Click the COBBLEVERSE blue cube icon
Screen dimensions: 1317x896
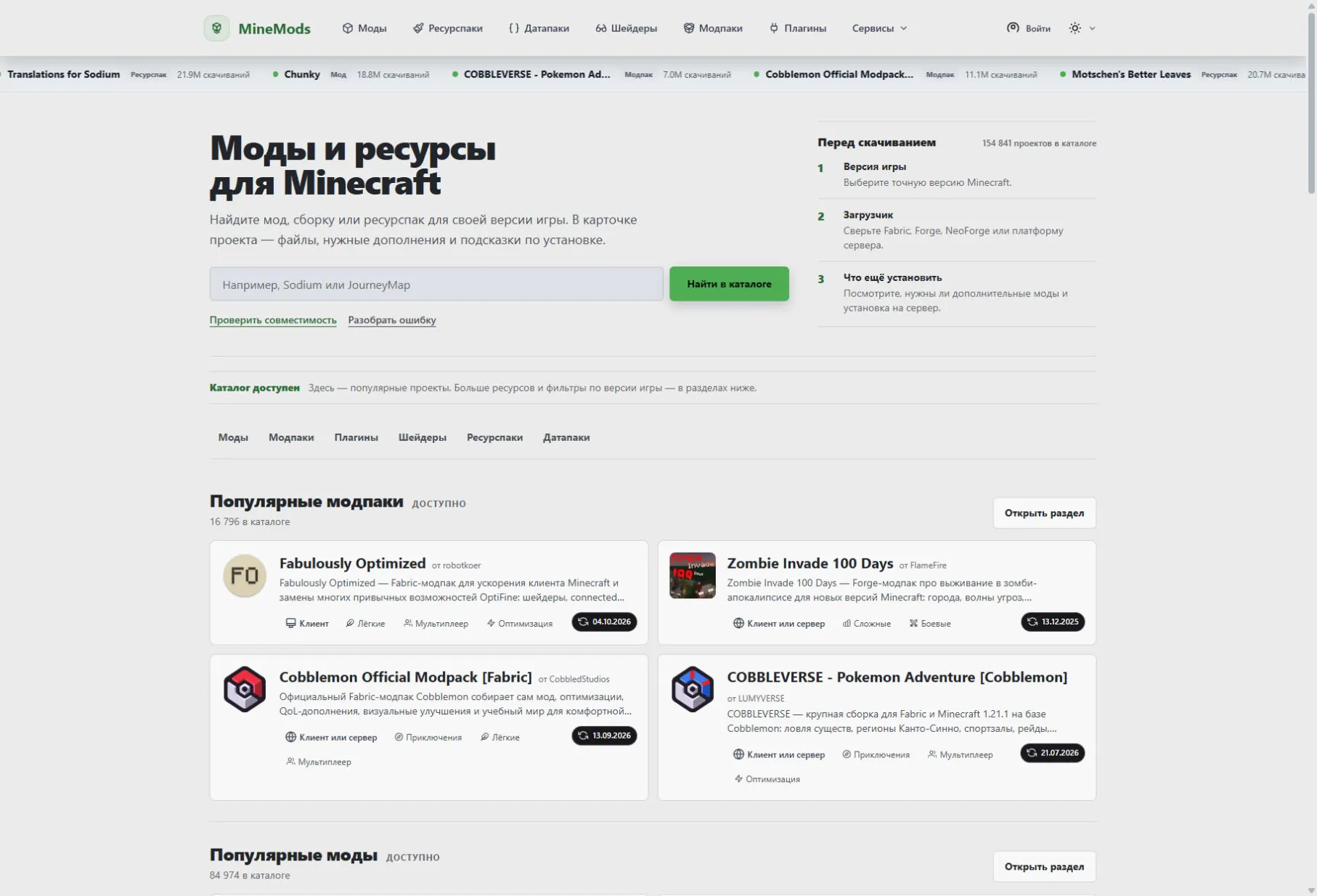(x=692, y=689)
